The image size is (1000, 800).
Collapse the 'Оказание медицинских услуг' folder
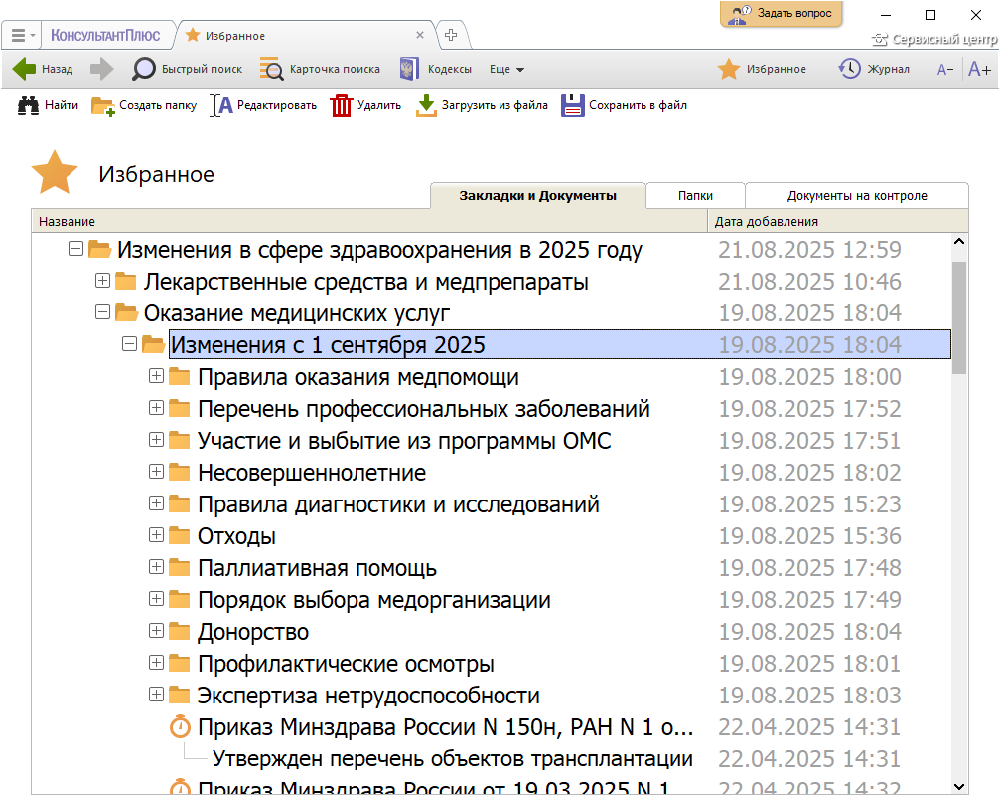point(102,313)
